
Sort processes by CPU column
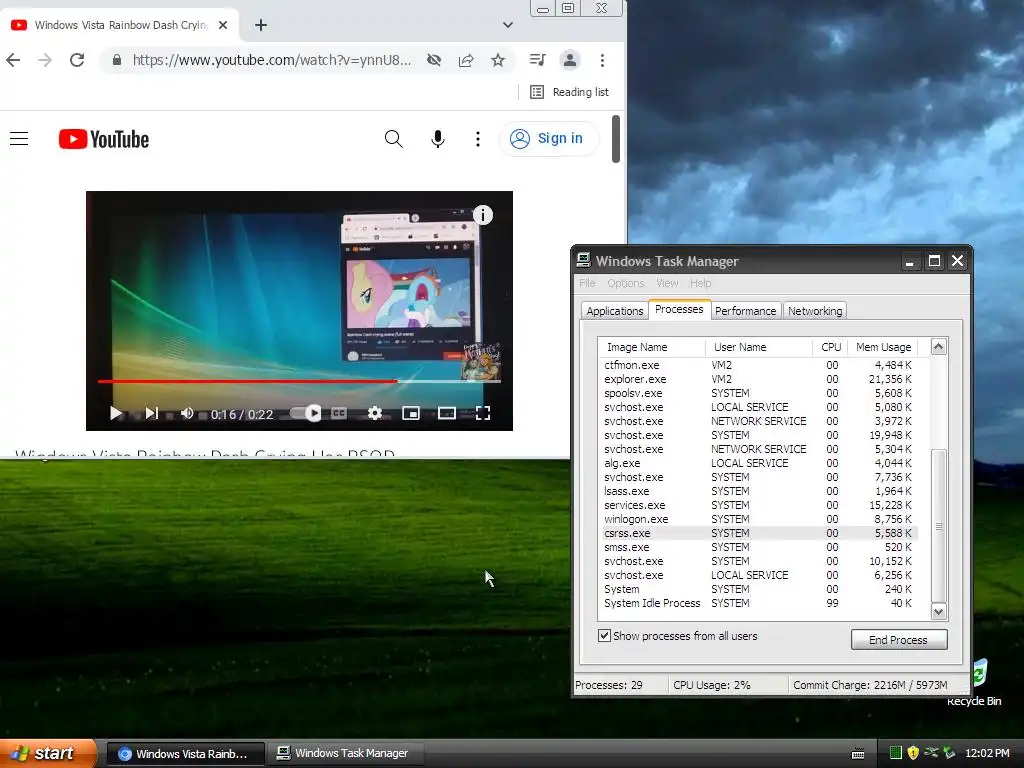point(829,347)
